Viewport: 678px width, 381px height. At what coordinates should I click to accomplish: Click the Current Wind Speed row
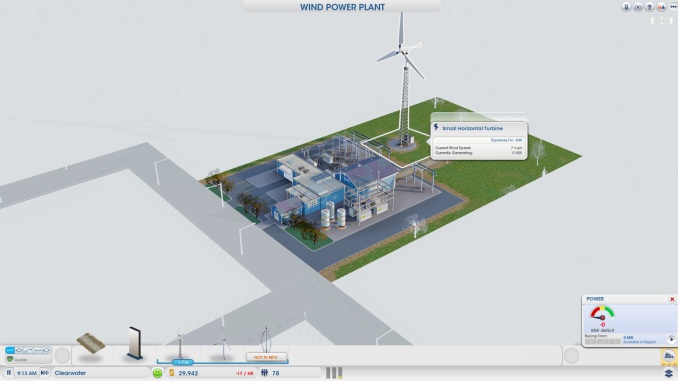[x=479, y=148]
